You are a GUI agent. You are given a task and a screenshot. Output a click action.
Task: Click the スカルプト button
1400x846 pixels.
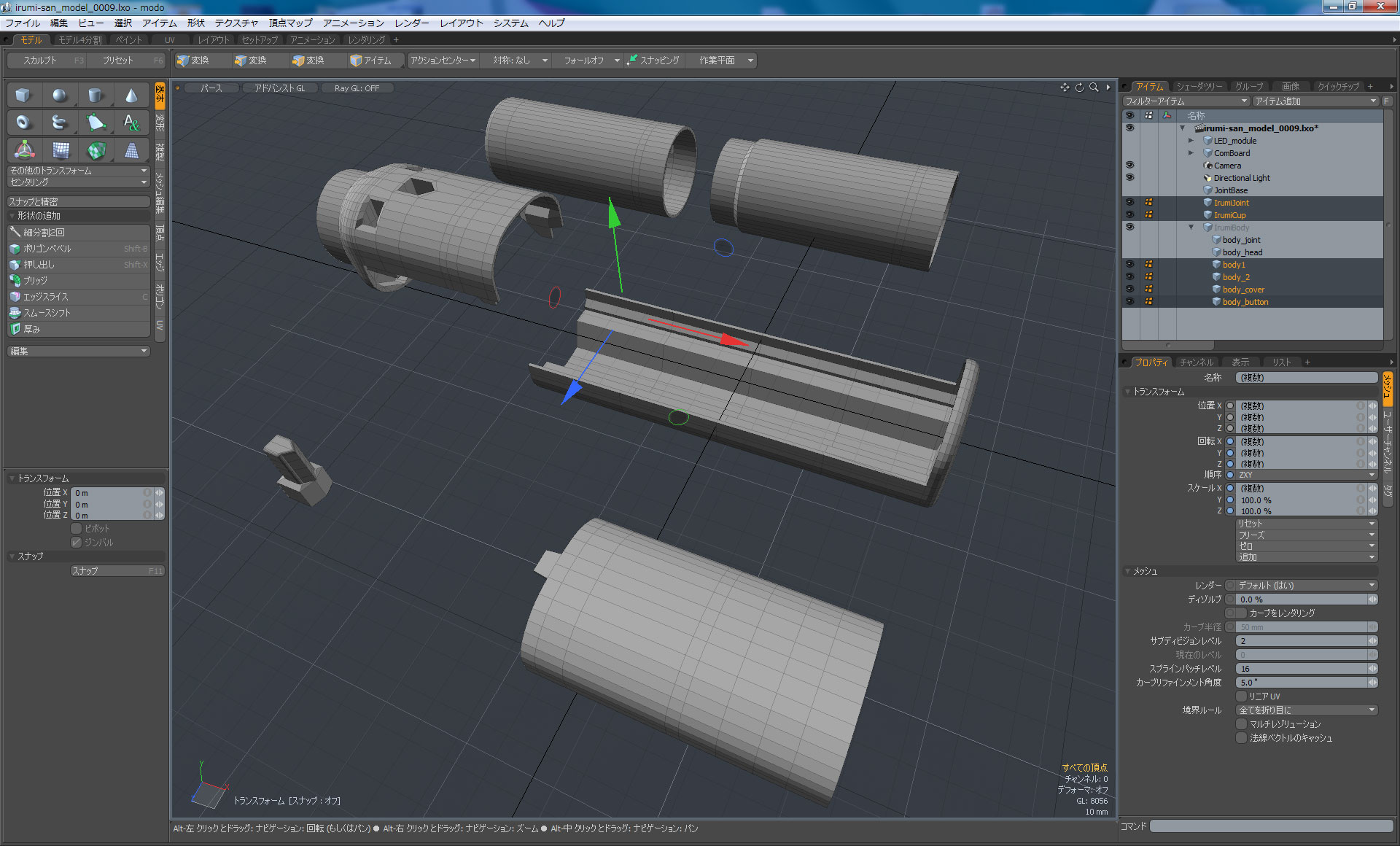point(46,61)
